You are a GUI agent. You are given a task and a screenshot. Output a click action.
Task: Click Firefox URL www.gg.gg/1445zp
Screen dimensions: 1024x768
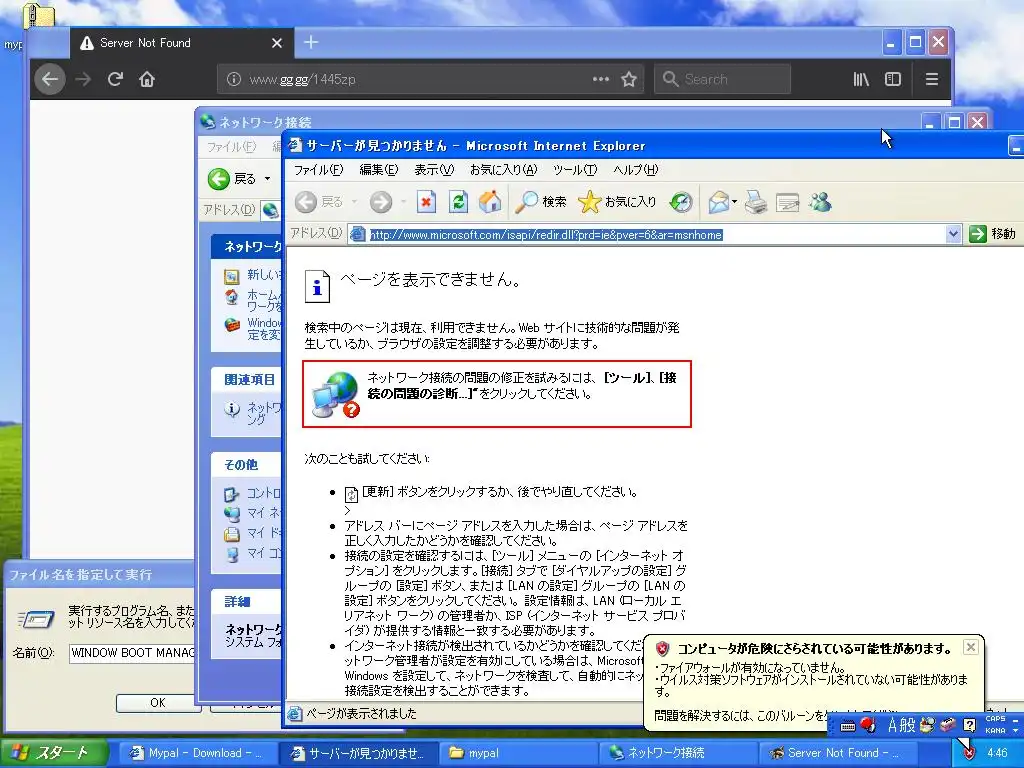pos(302,79)
